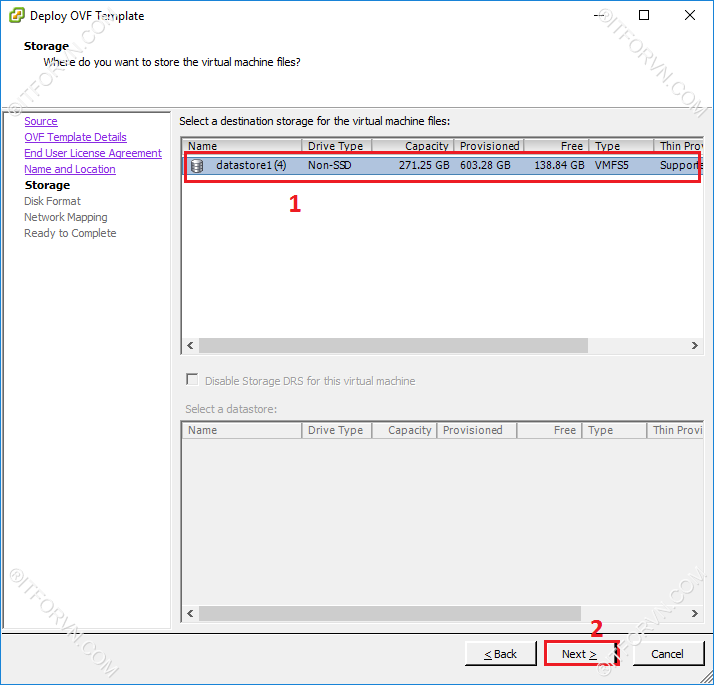Open the Source step link
This screenshot has width=714, height=685.
pyautogui.click(x=41, y=121)
